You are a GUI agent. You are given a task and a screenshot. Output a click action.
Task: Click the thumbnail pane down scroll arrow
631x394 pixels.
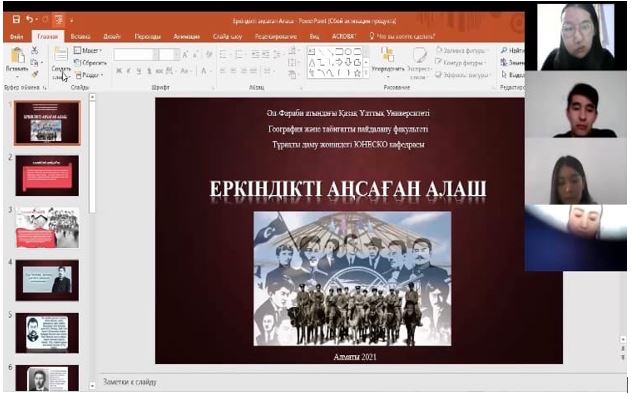tap(92, 386)
